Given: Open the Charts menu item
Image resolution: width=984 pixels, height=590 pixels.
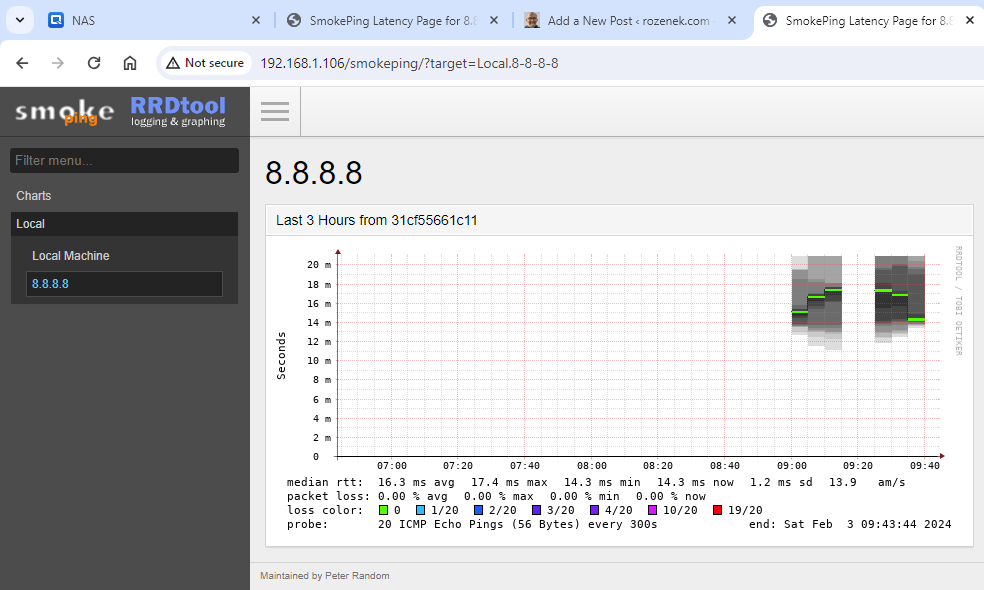Looking at the screenshot, I should [34, 196].
